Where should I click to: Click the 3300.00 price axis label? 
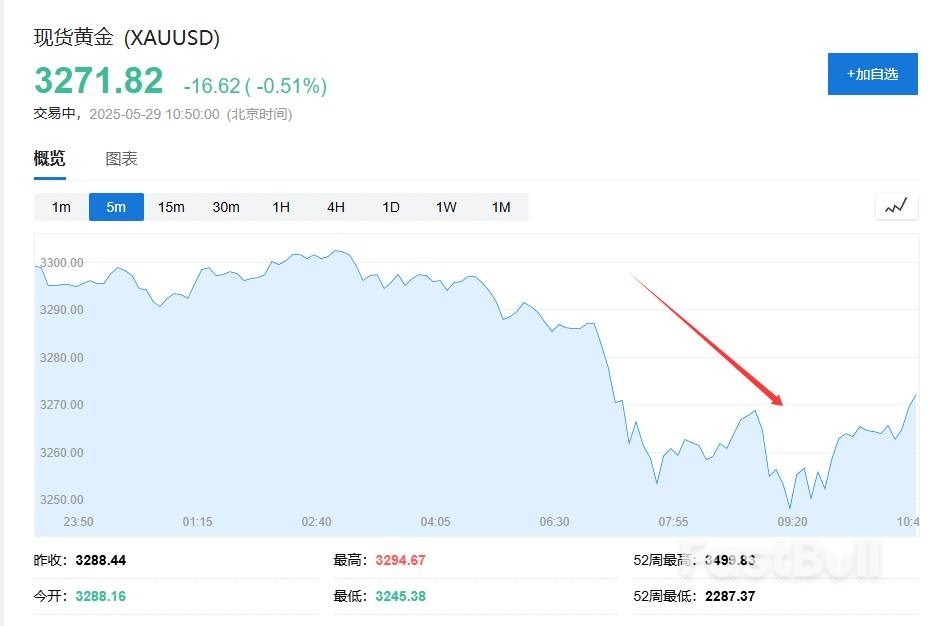point(62,263)
